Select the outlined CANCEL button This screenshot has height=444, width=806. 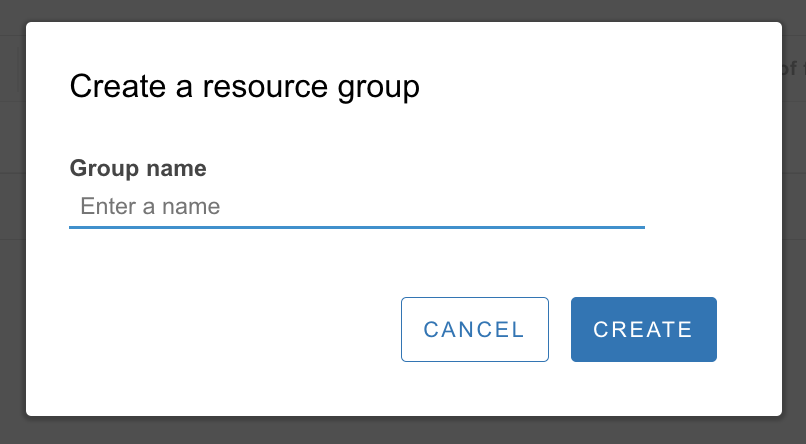coord(474,329)
